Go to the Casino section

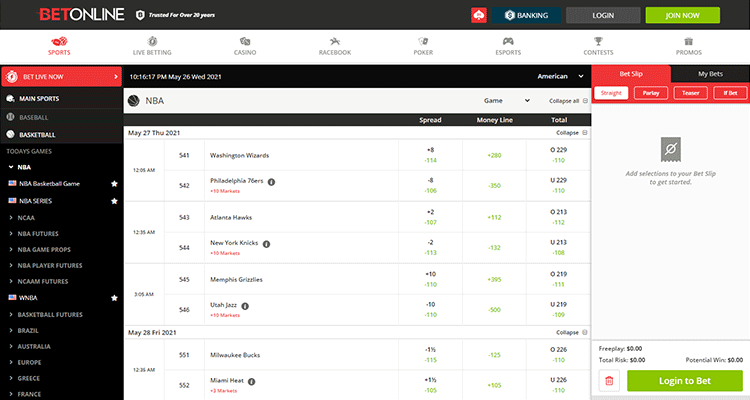pyautogui.click(x=245, y=46)
